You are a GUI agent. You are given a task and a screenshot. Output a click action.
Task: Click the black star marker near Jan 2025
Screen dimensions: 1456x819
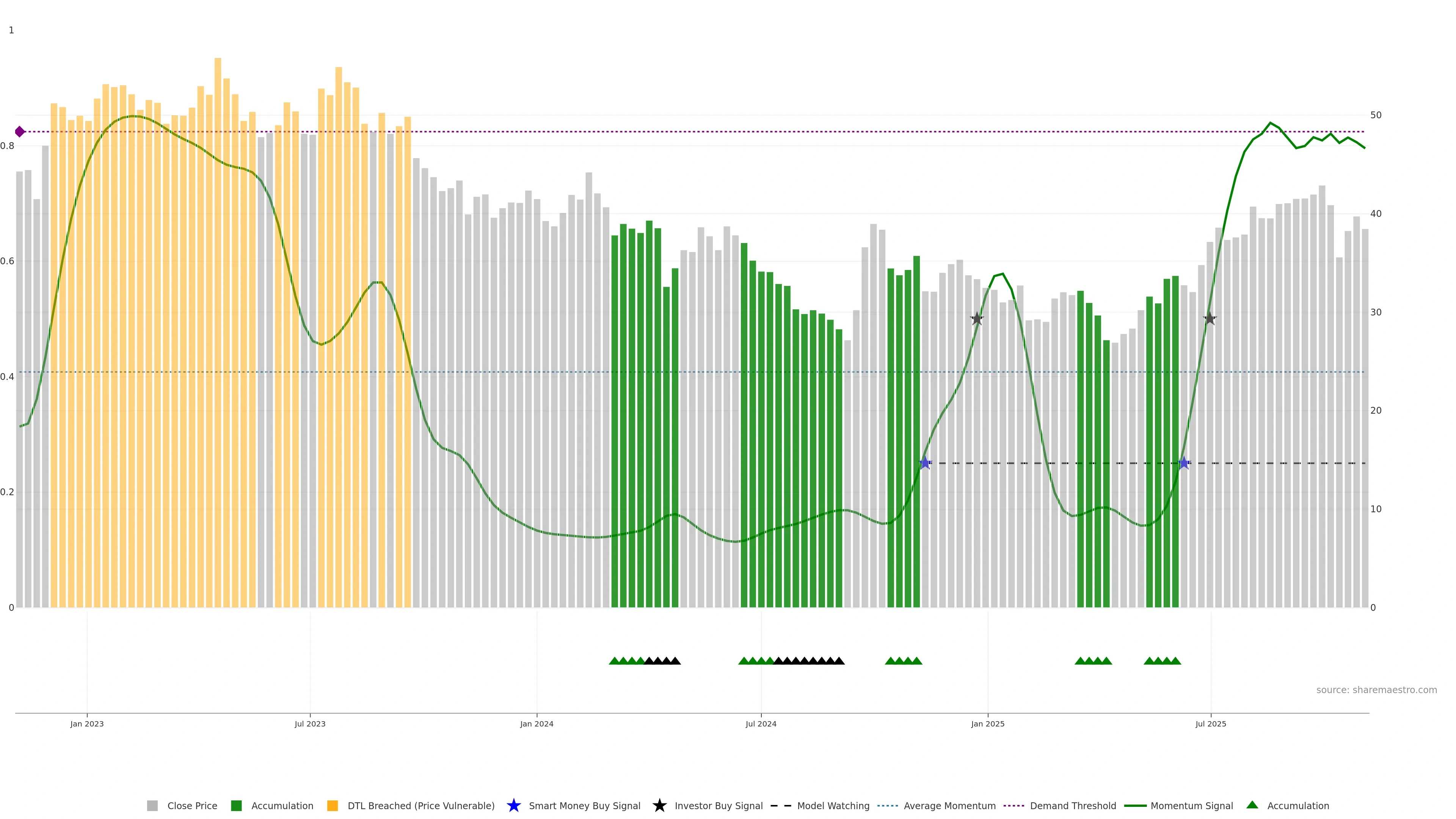coord(977,319)
